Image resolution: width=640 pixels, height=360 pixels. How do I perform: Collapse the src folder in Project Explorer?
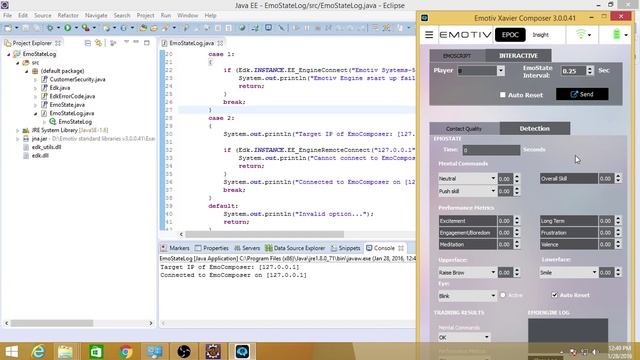18,62
